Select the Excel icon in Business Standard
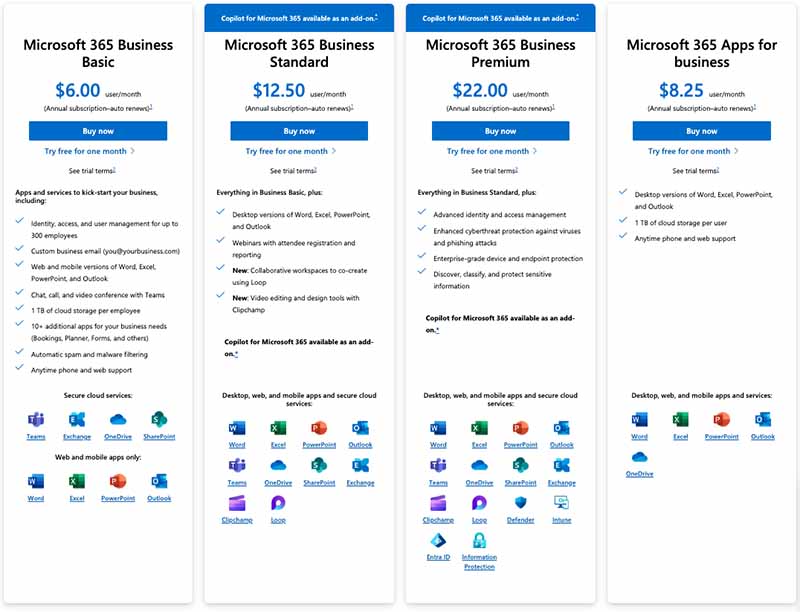The height and width of the screenshot is (612, 800). tap(278, 428)
